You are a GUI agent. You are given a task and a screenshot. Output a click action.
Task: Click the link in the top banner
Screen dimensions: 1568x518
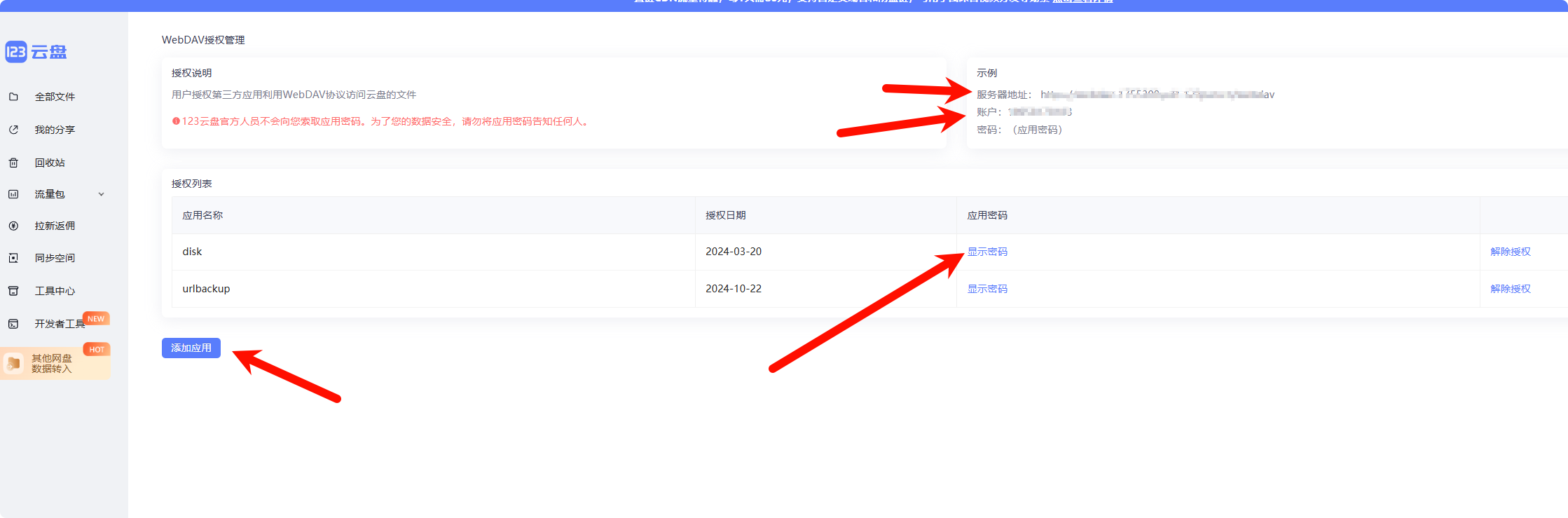tap(1082, 1)
